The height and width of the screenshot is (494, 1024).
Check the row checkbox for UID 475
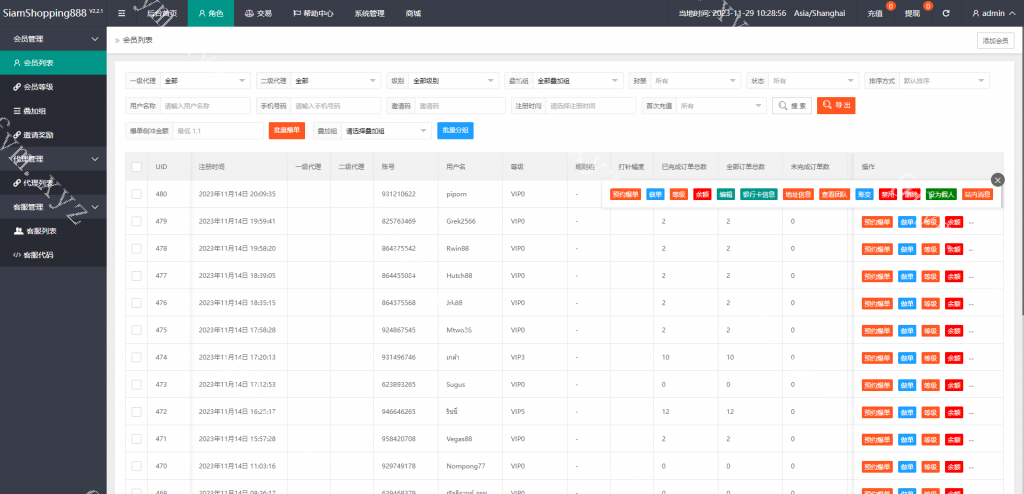click(x=136, y=330)
